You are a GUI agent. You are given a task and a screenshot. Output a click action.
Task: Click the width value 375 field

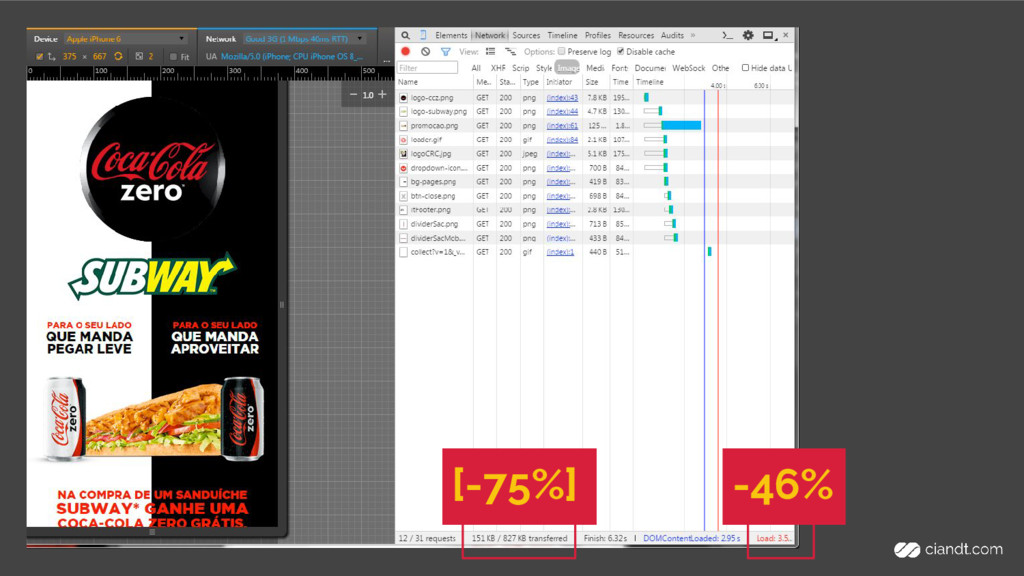click(69, 57)
